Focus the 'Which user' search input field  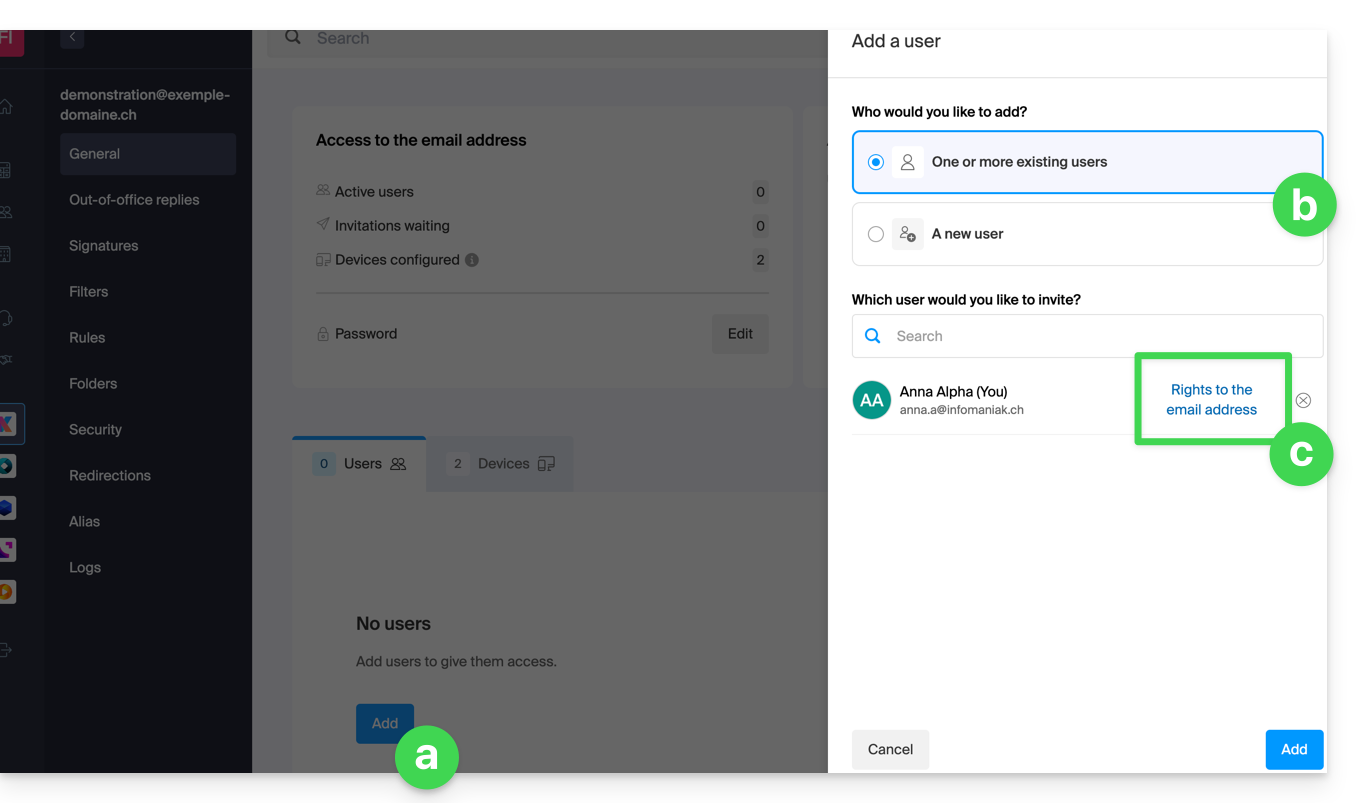pyautogui.click(x=1100, y=336)
